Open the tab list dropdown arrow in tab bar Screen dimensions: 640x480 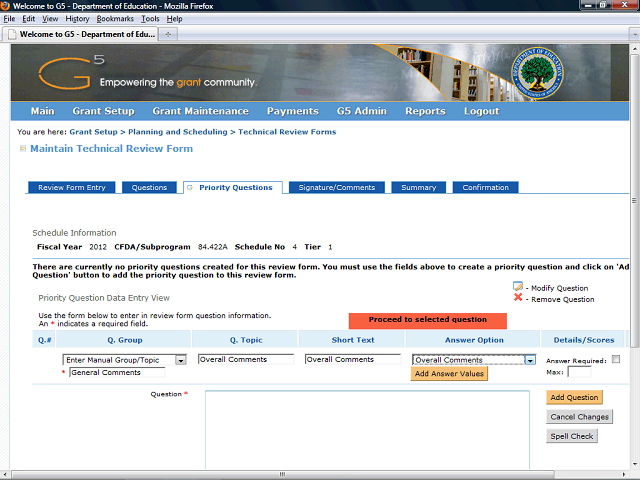click(x=634, y=35)
